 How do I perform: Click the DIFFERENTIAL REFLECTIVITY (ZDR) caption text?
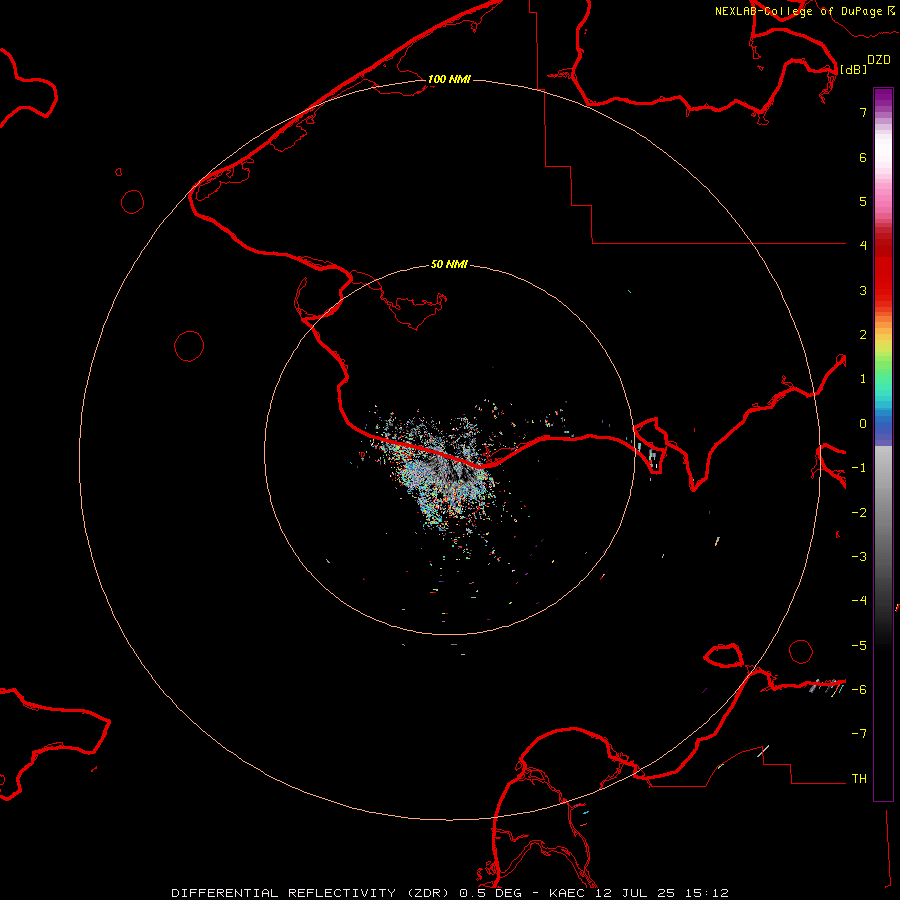tap(312, 893)
